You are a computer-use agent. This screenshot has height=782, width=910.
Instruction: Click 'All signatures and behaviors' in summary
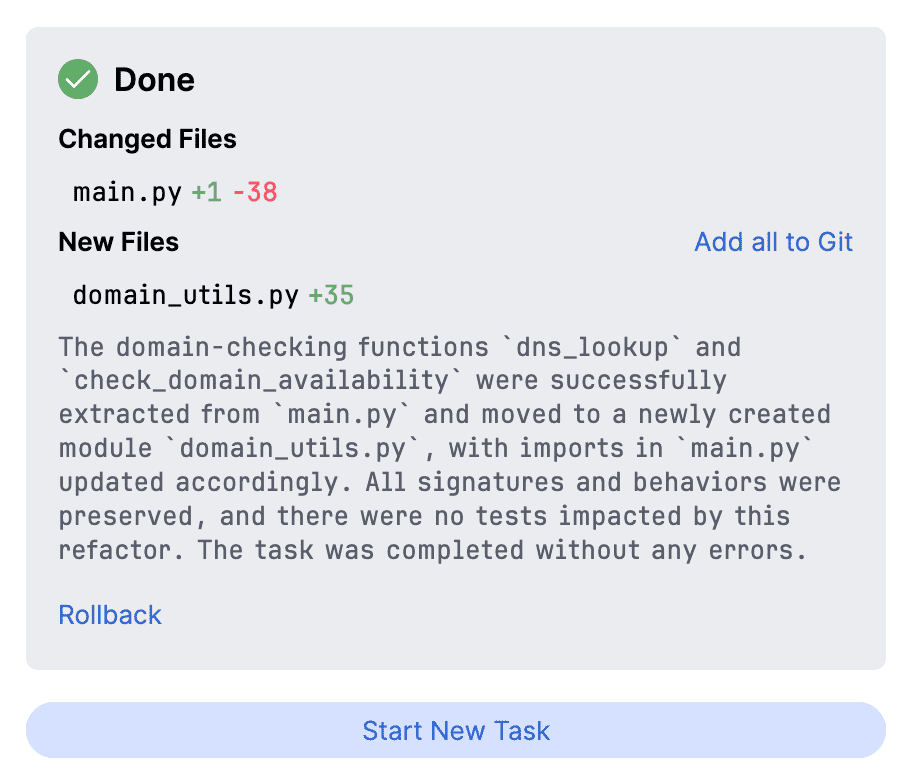click(566, 482)
